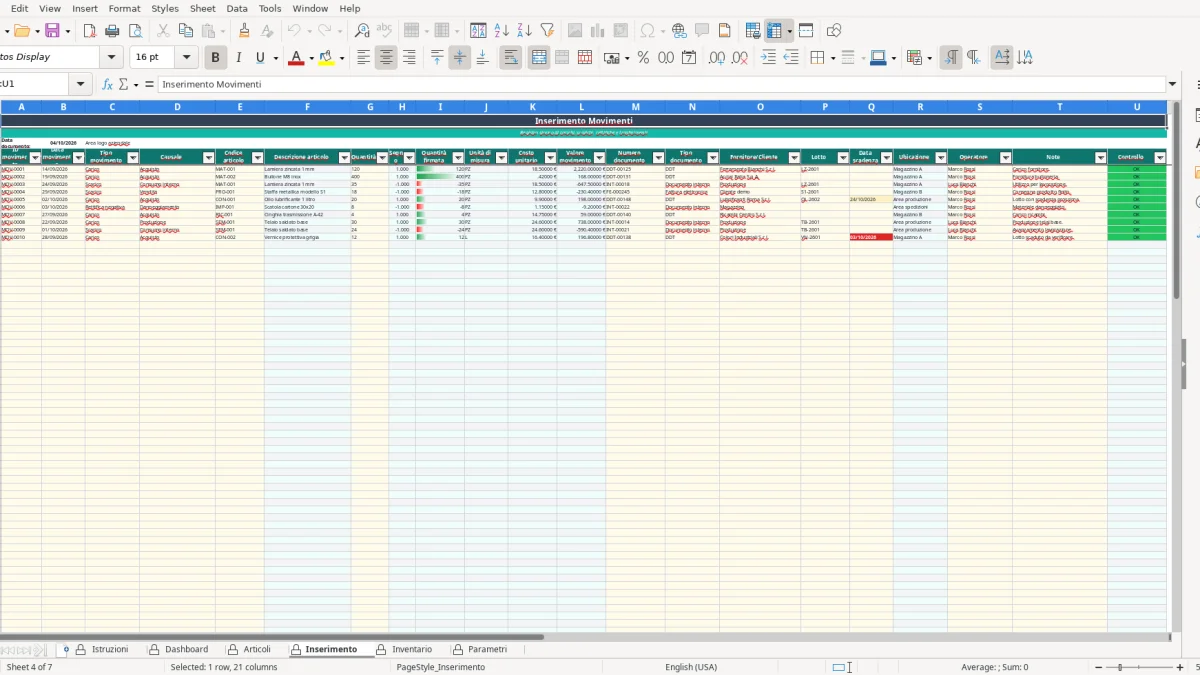Expand the formula bar
The width and height of the screenshot is (1200, 675).
pyautogui.click(x=1173, y=85)
